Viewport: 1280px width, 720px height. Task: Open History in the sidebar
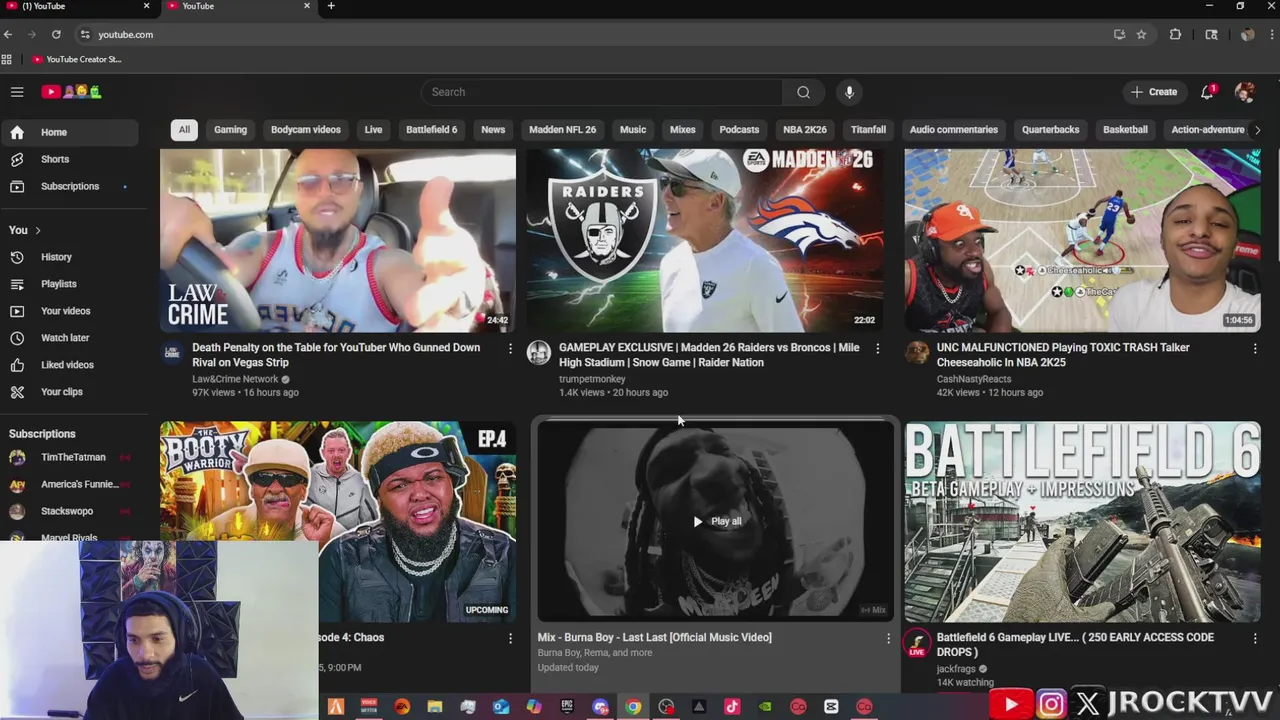click(x=69, y=257)
